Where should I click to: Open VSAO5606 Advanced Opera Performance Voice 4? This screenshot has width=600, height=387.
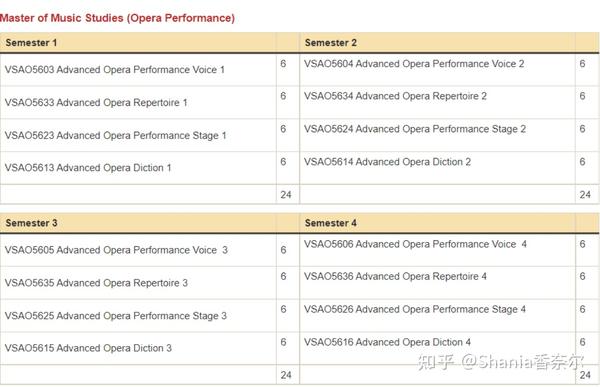(x=415, y=244)
